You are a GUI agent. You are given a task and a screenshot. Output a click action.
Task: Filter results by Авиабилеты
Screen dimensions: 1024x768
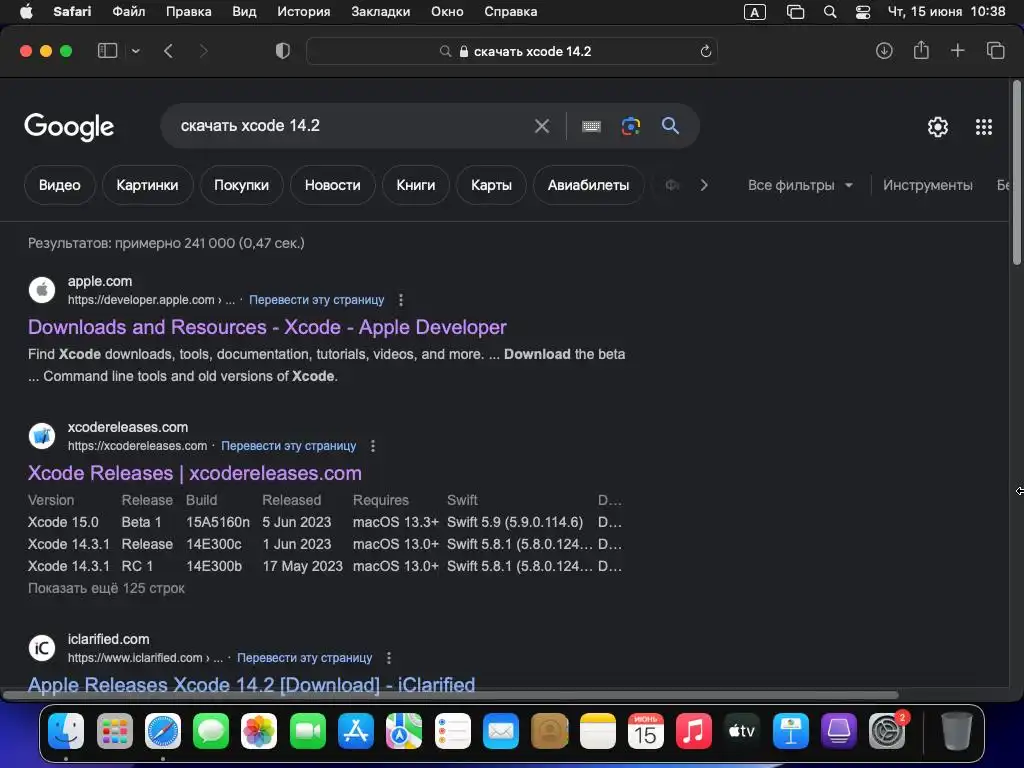(588, 185)
